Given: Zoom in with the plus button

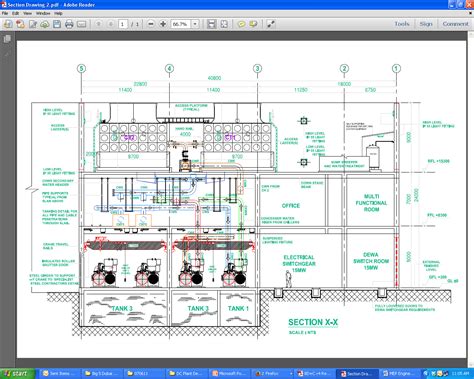Looking at the screenshot, I should 163,24.
